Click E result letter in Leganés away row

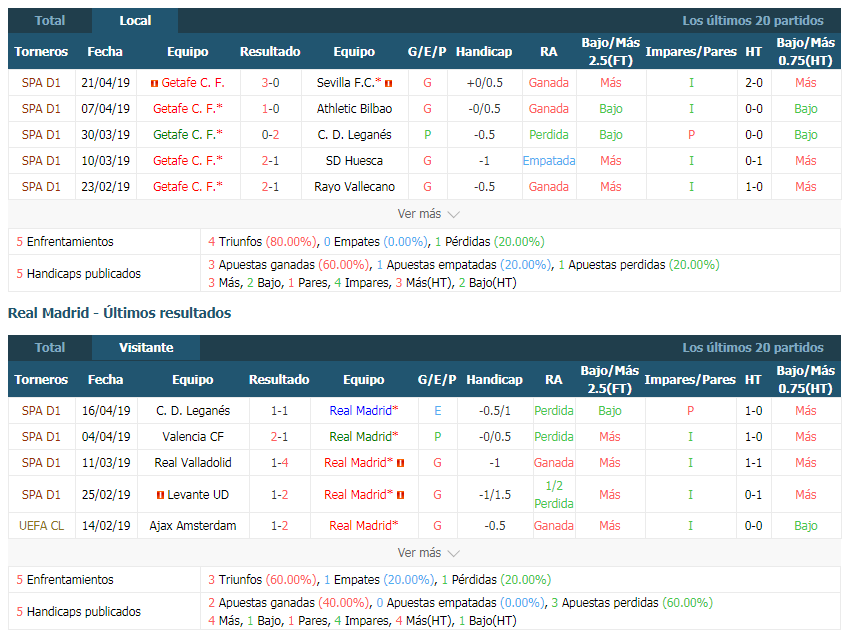[438, 410]
